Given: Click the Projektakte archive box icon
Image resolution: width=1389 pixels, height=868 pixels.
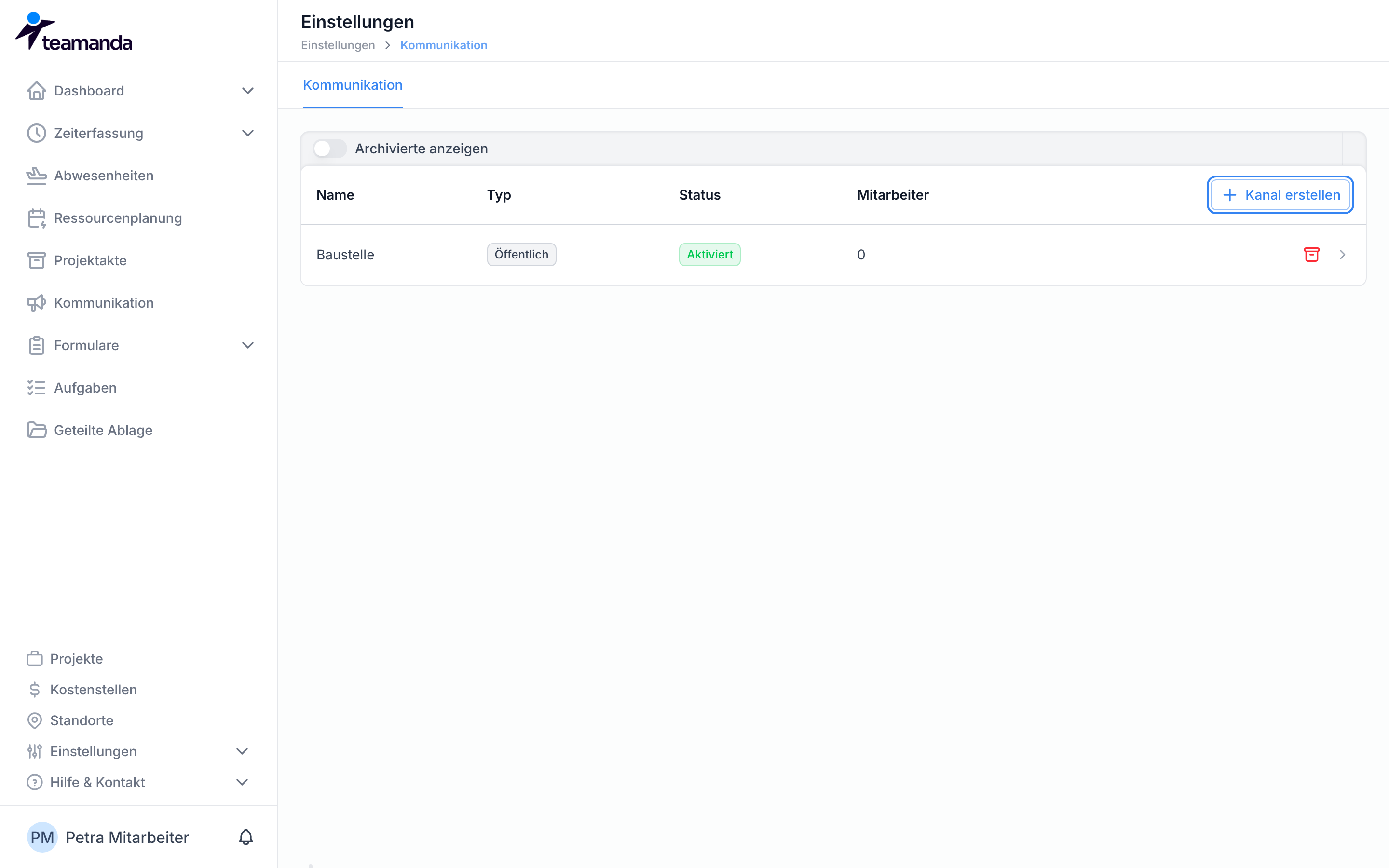Looking at the screenshot, I should tap(36, 260).
